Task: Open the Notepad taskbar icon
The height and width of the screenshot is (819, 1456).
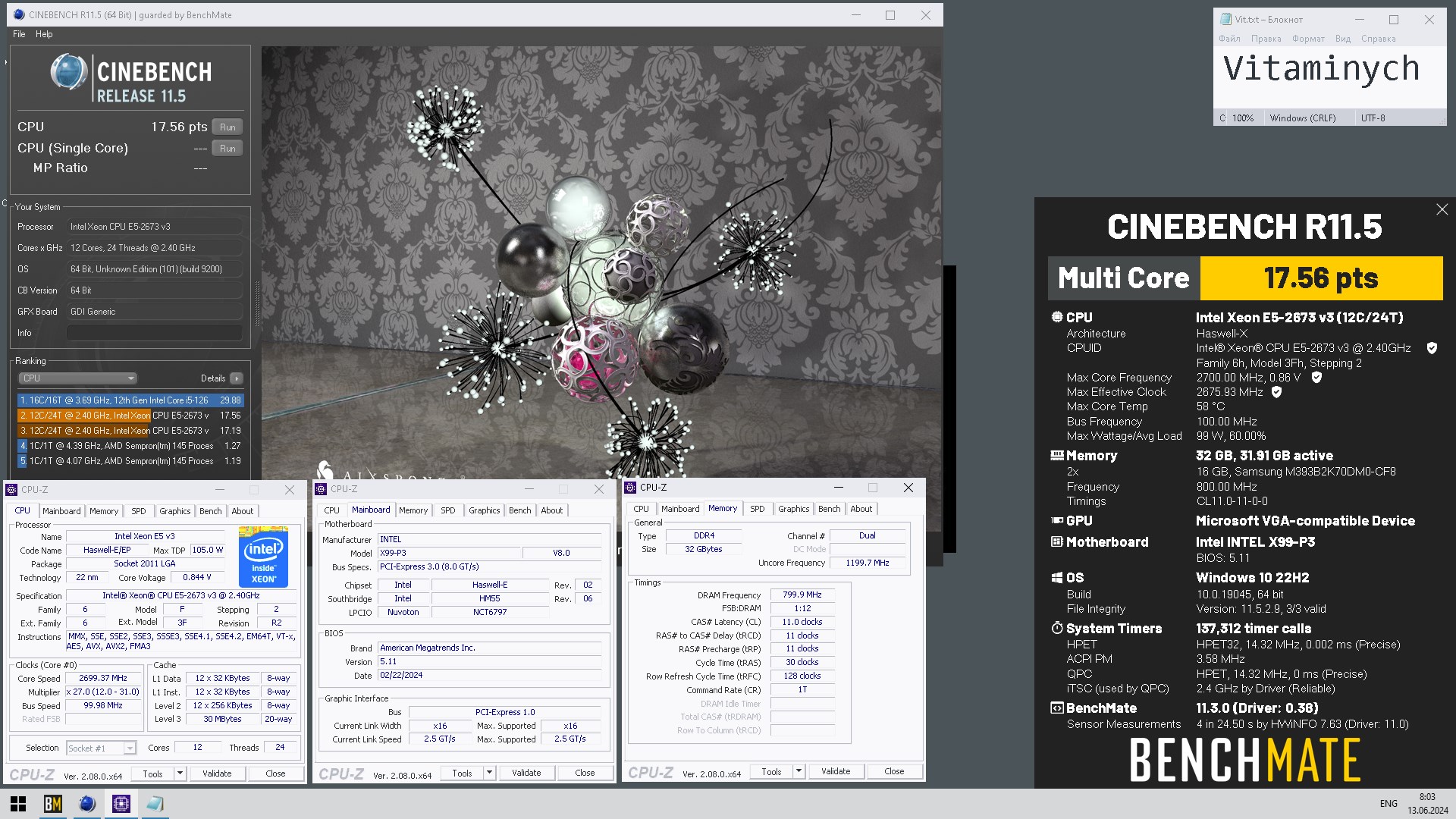Action: (155, 804)
